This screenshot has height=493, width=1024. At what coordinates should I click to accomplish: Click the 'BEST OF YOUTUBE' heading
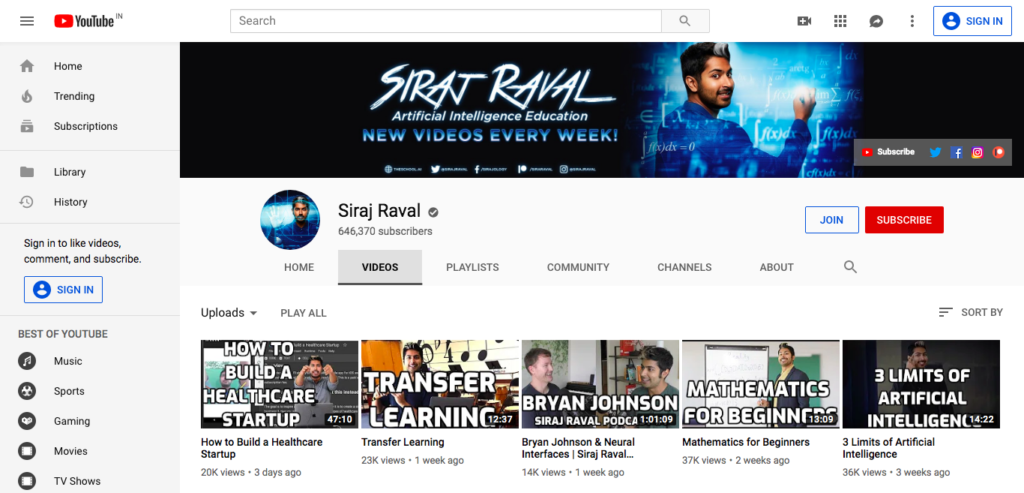[x=63, y=334]
